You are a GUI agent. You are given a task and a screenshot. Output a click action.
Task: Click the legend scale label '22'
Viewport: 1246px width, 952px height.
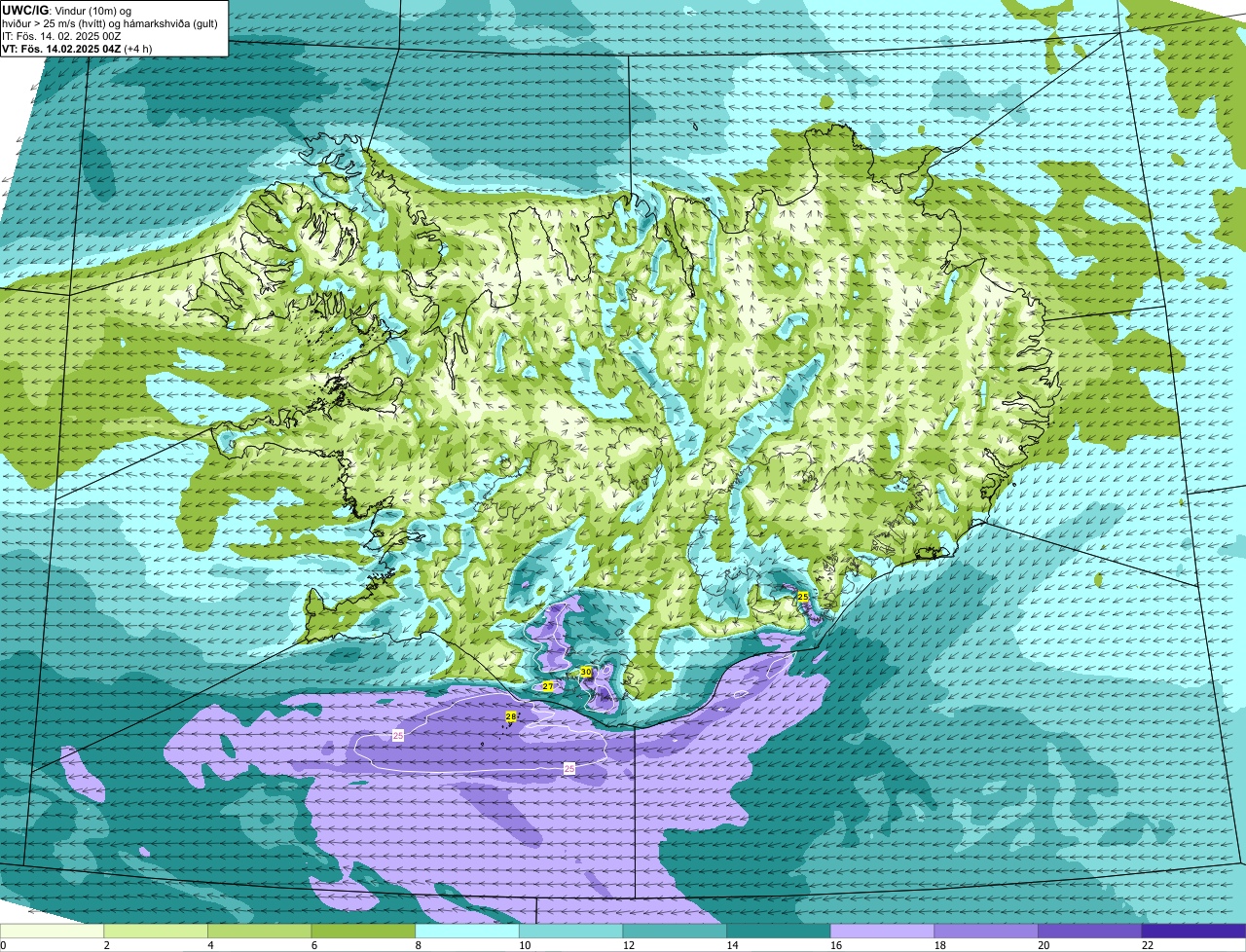coord(1148,945)
